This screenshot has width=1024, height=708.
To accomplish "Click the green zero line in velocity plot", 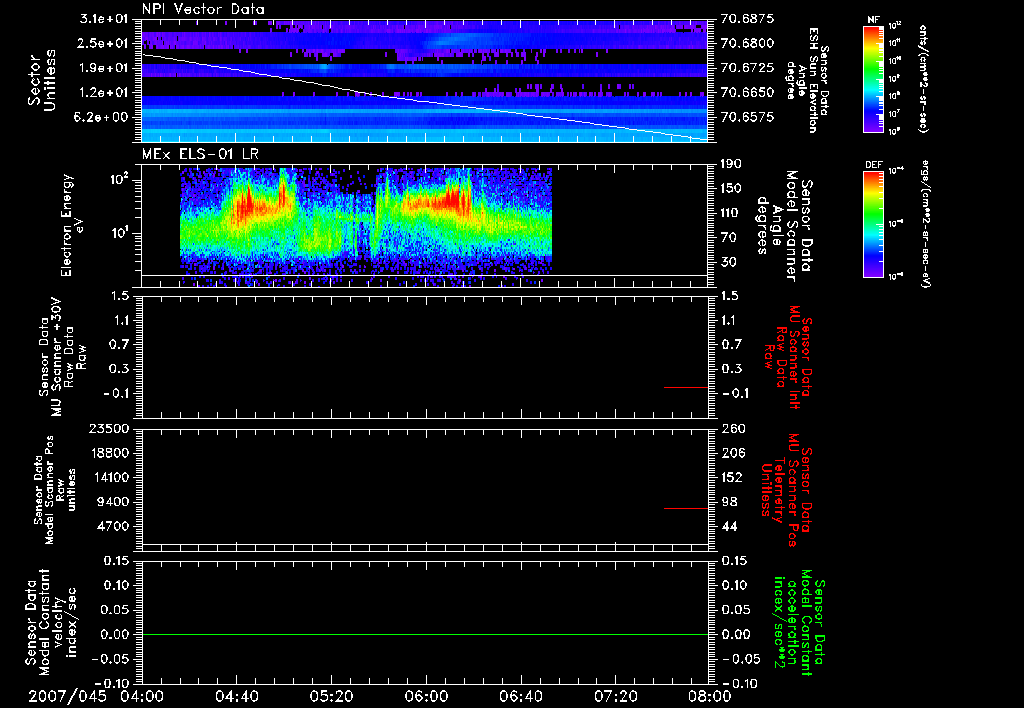I will 425,634.
